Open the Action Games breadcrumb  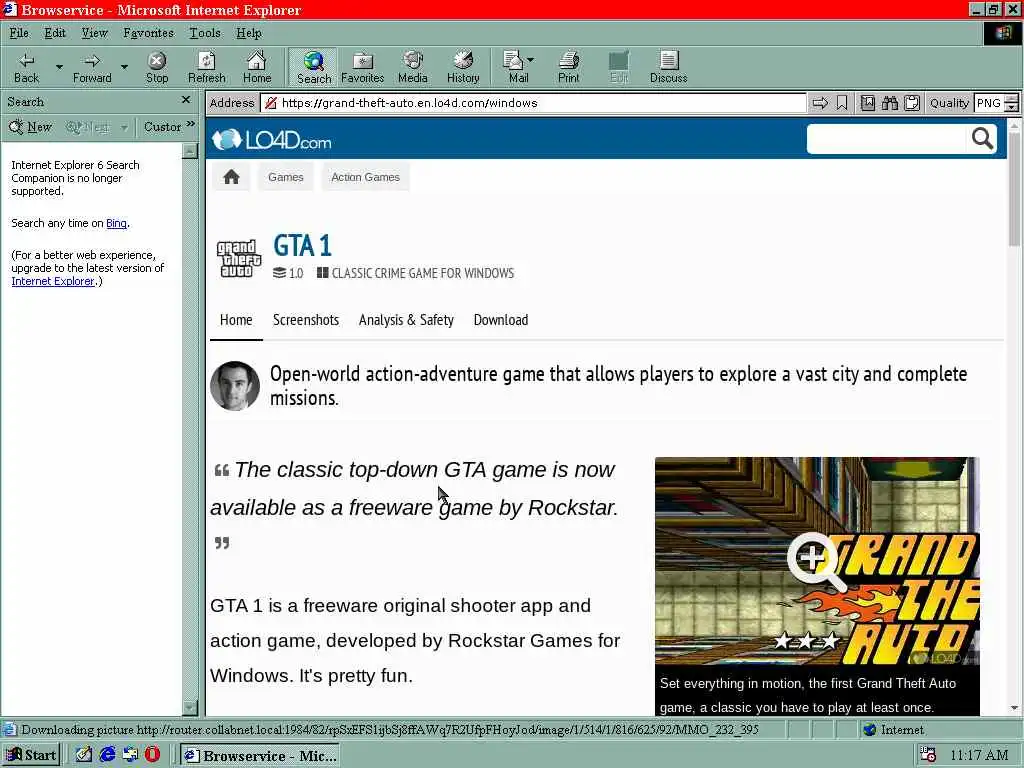(366, 177)
